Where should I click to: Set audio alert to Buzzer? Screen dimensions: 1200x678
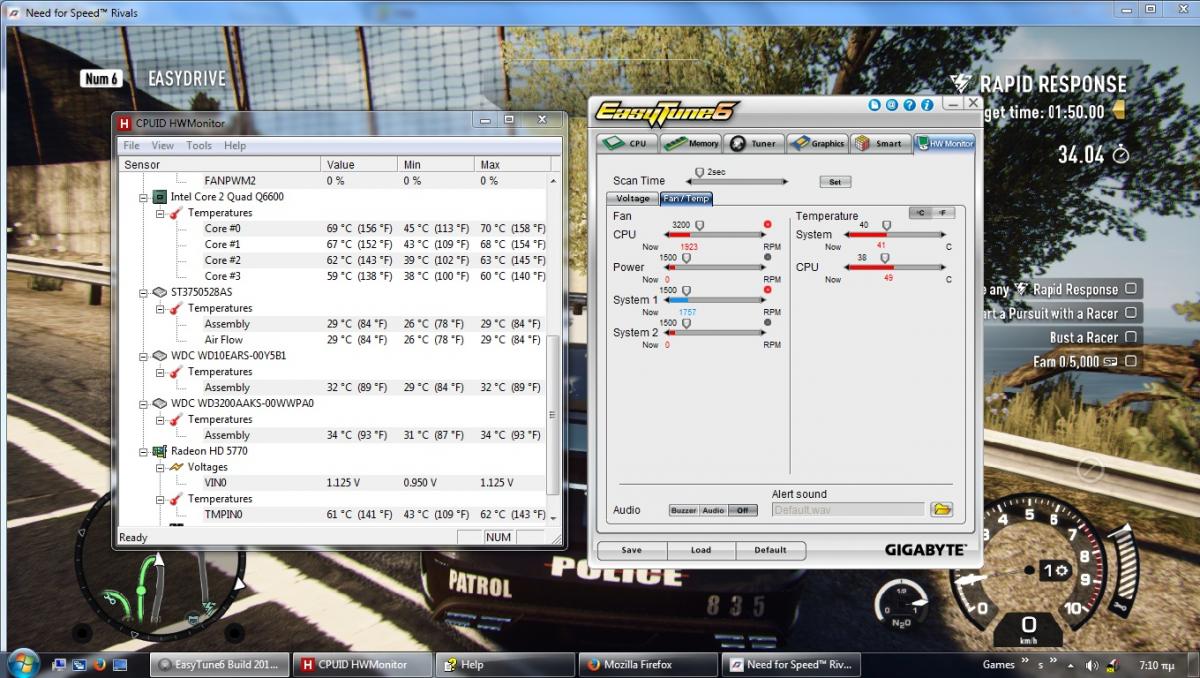click(x=684, y=510)
